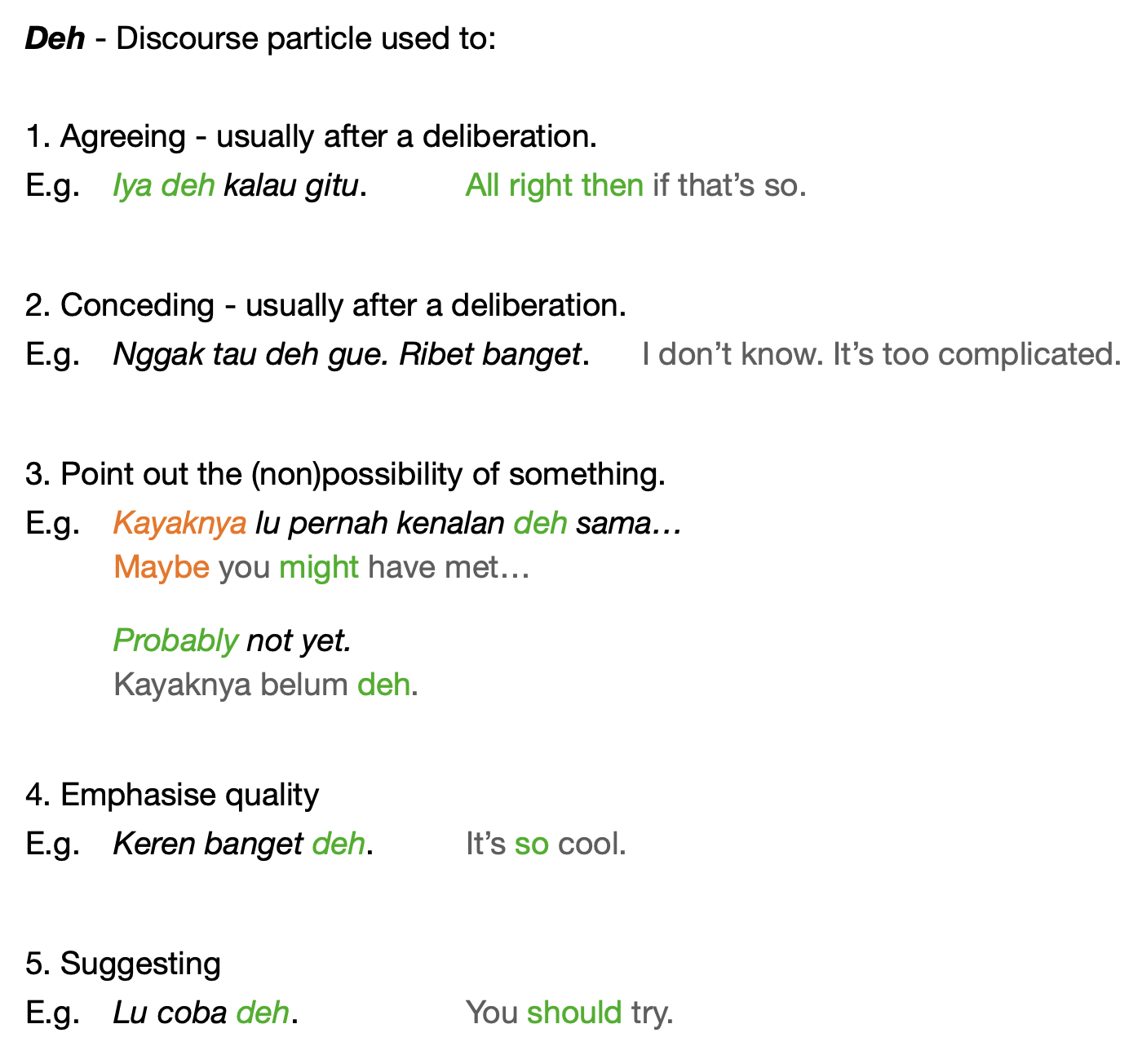The height and width of the screenshot is (1064, 1142).
Task: Click the "Lu coba deh" example
Action: tap(205, 1013)
